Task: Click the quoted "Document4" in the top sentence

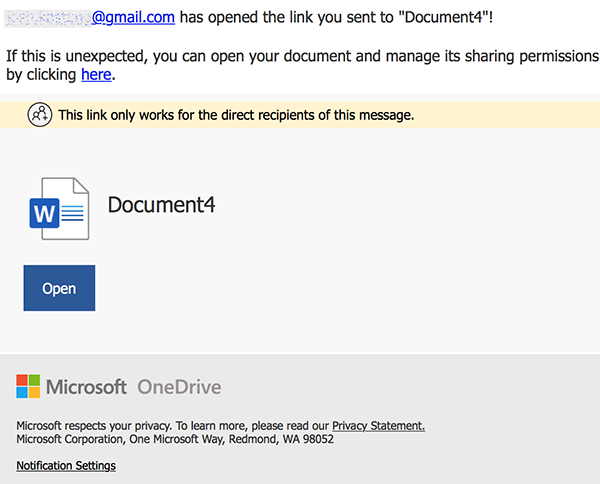Action: 434,17
